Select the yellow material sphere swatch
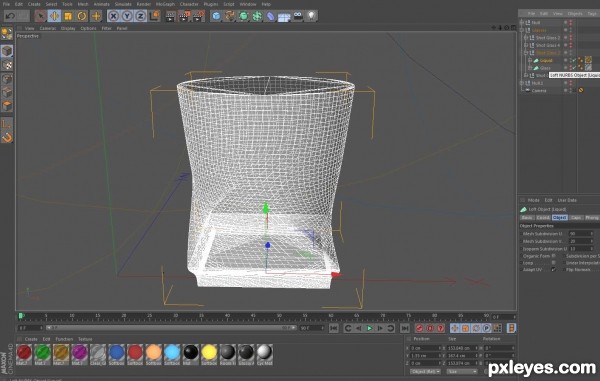Screen dimensions: 600x381 pos(209,353)
